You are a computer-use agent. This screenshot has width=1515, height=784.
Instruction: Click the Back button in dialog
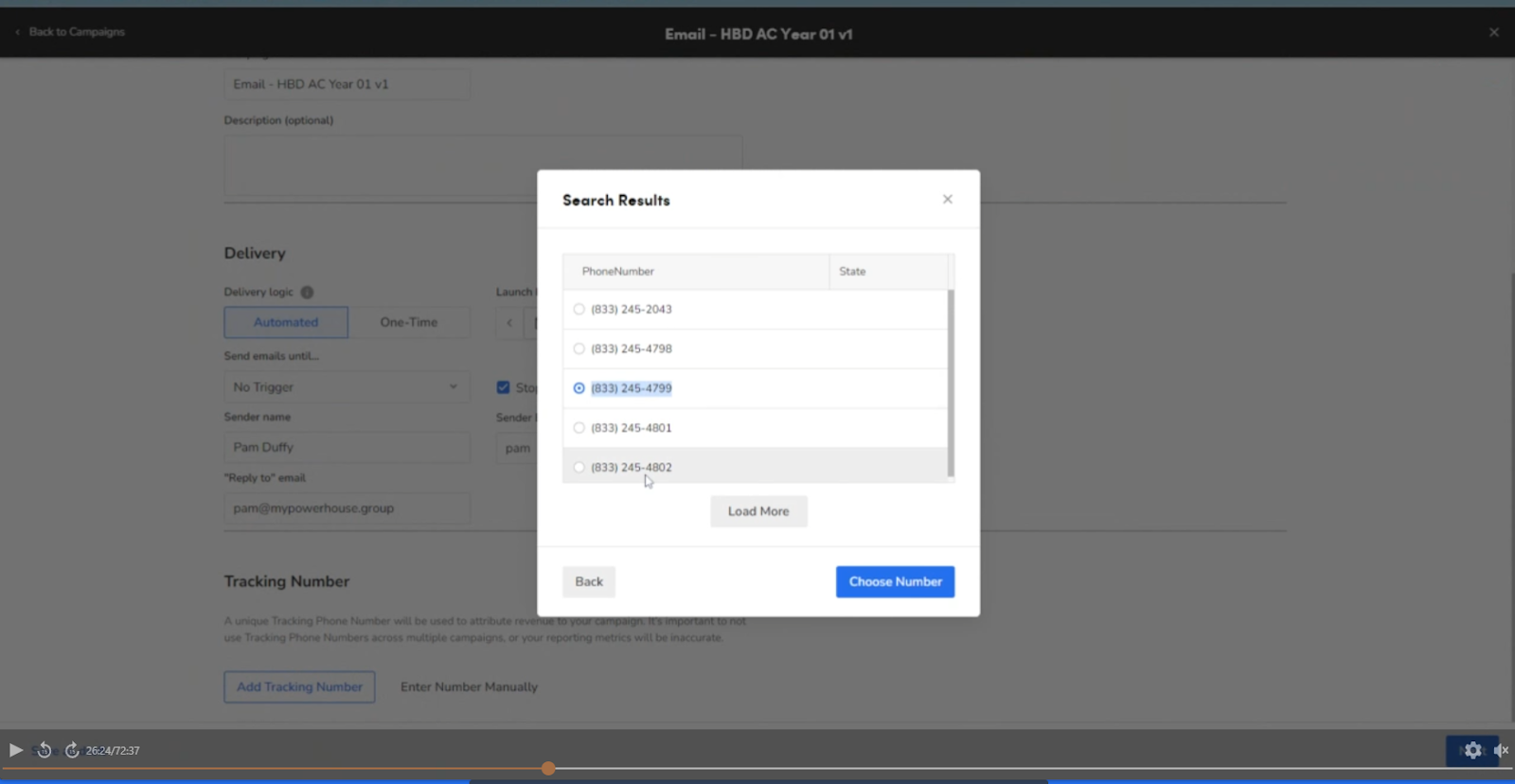pyautogui.click(x=588, y=581)
